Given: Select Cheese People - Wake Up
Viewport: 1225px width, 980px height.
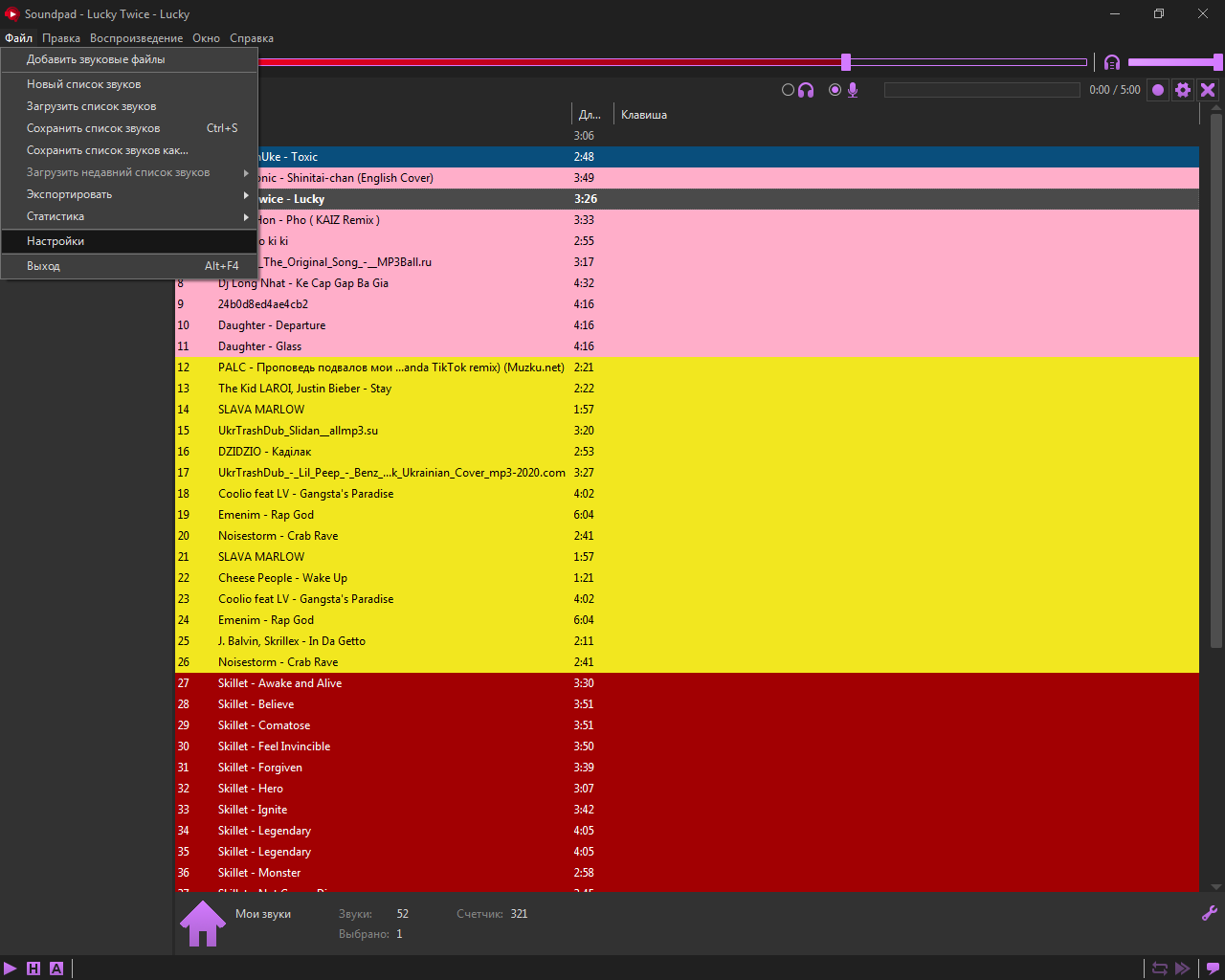Looking at the screenshot, I should point(687,578).
